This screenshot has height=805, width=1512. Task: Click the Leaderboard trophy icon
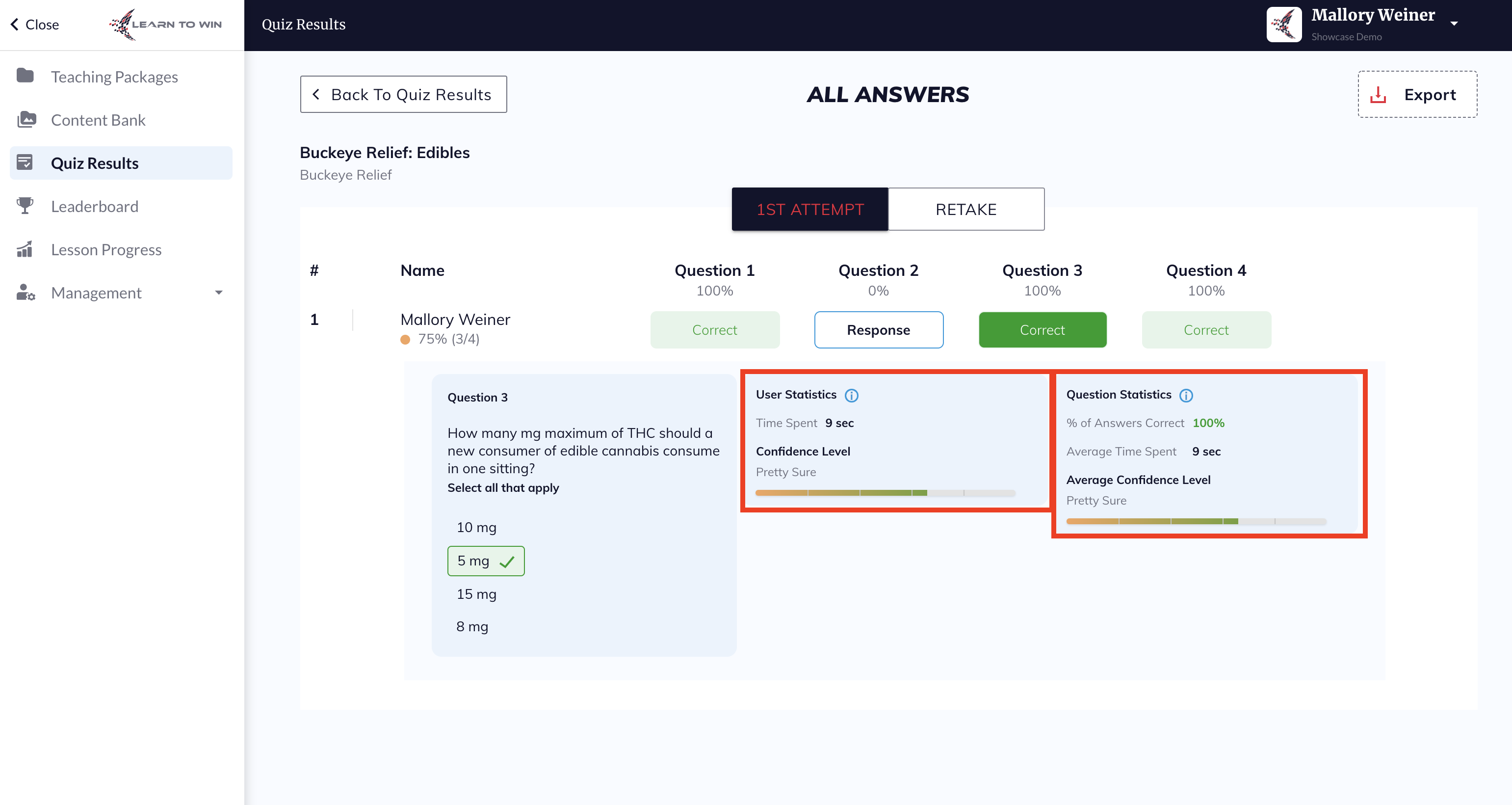(25, 206)
